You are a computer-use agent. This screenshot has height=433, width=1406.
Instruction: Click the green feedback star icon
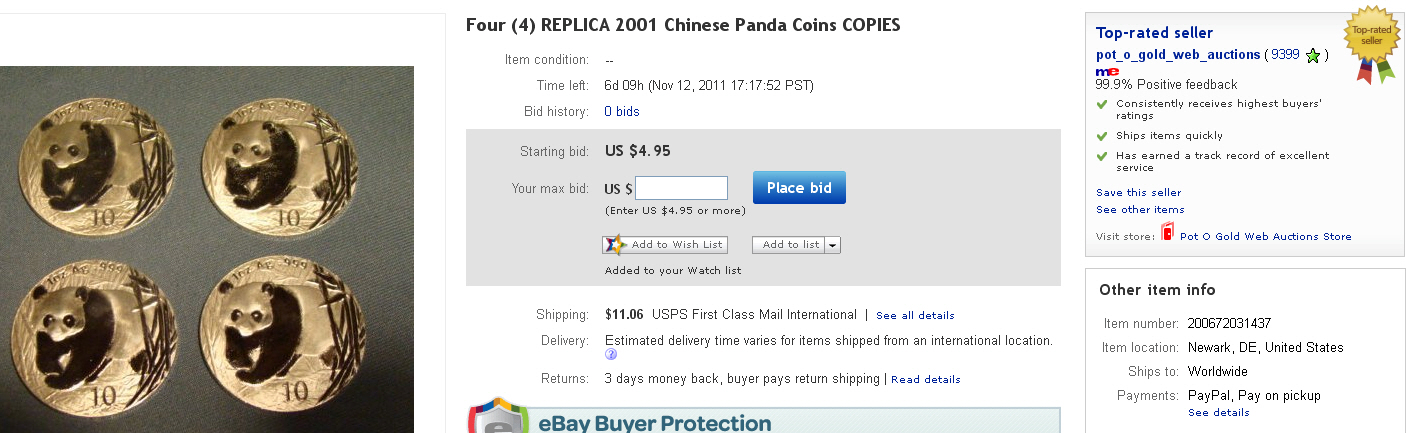pyautogui.click(x=1313, y=56)
